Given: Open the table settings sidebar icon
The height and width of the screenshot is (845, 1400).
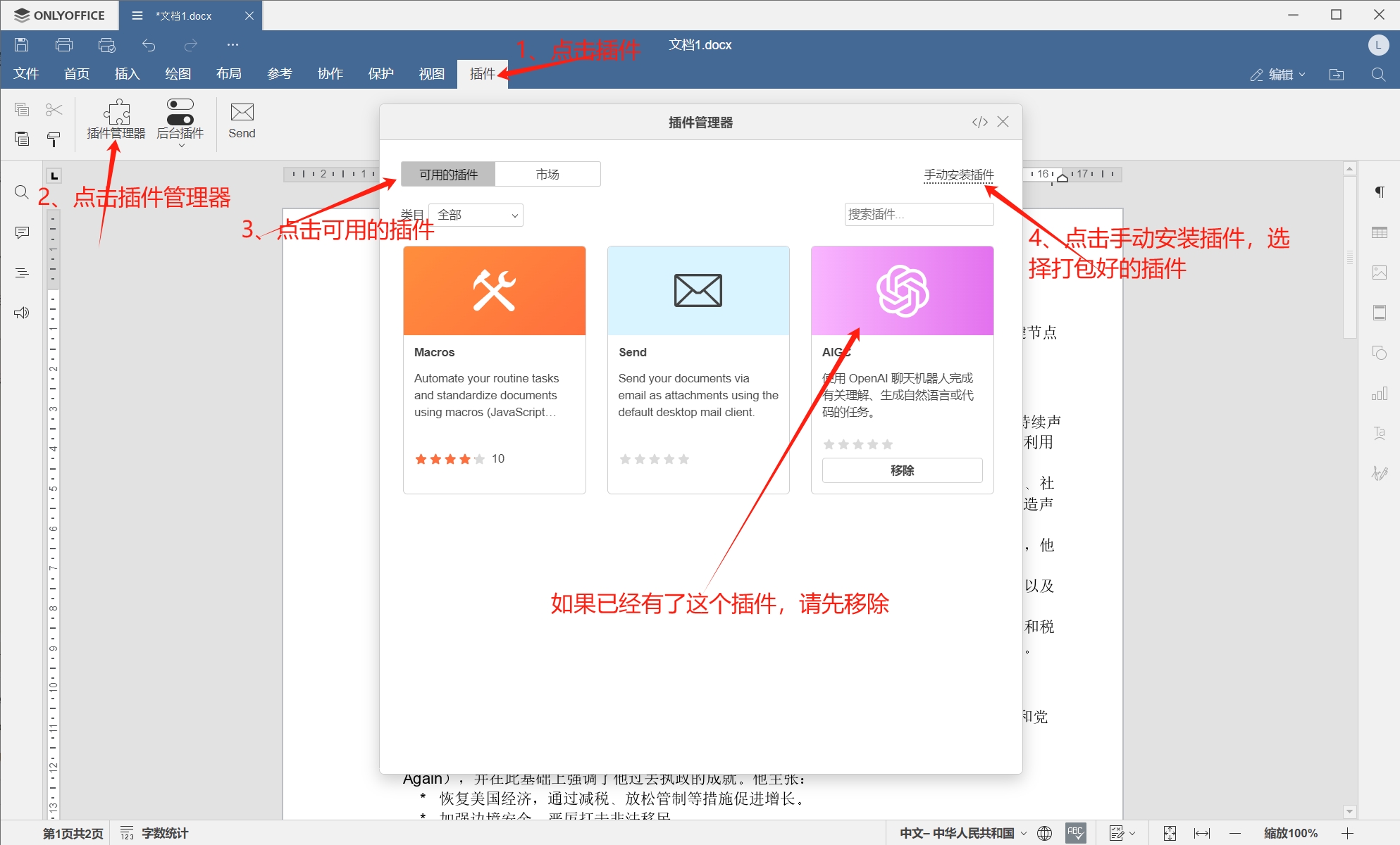Looking at the screenshot, I should point(1380,232).
